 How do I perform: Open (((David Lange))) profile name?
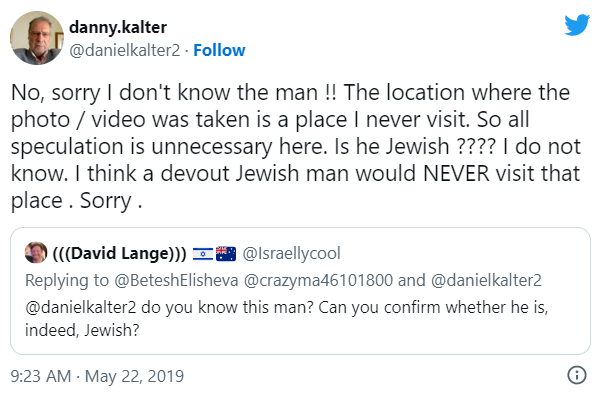click(119, 253)
